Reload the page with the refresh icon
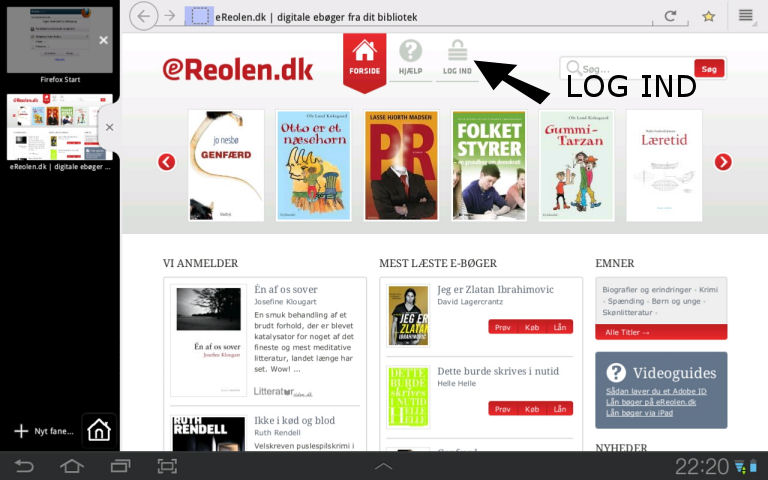 pyautogui.click(x=670, y=16)
